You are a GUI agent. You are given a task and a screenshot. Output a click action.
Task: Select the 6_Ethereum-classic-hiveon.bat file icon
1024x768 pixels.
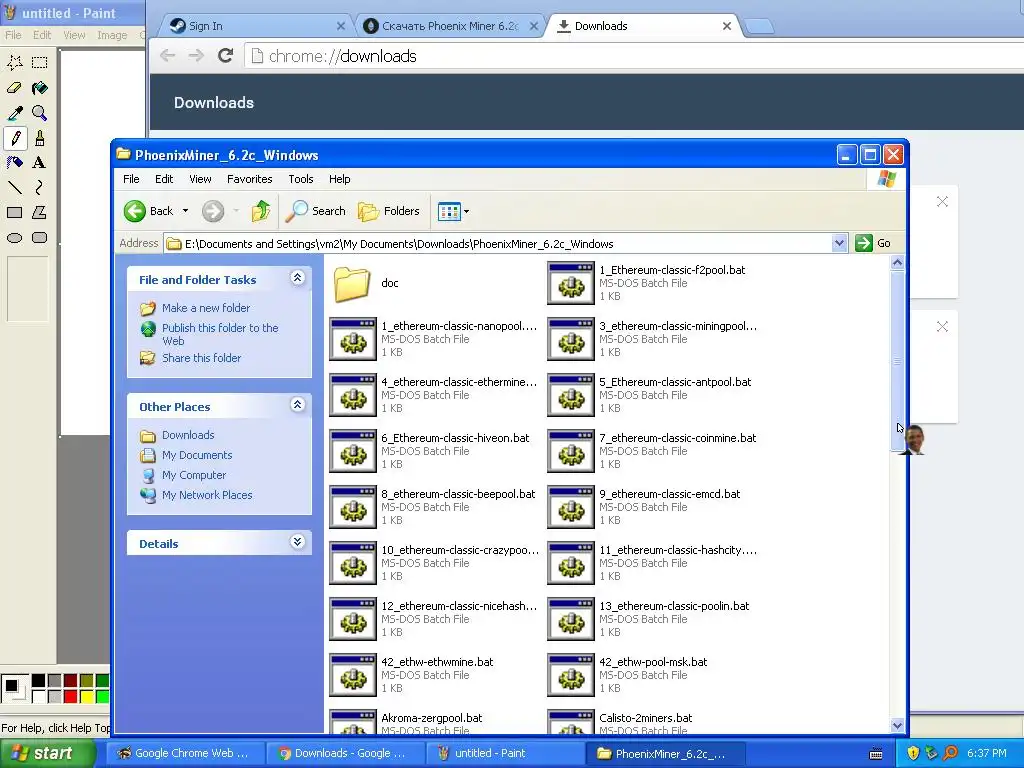[x=353, y=451]
